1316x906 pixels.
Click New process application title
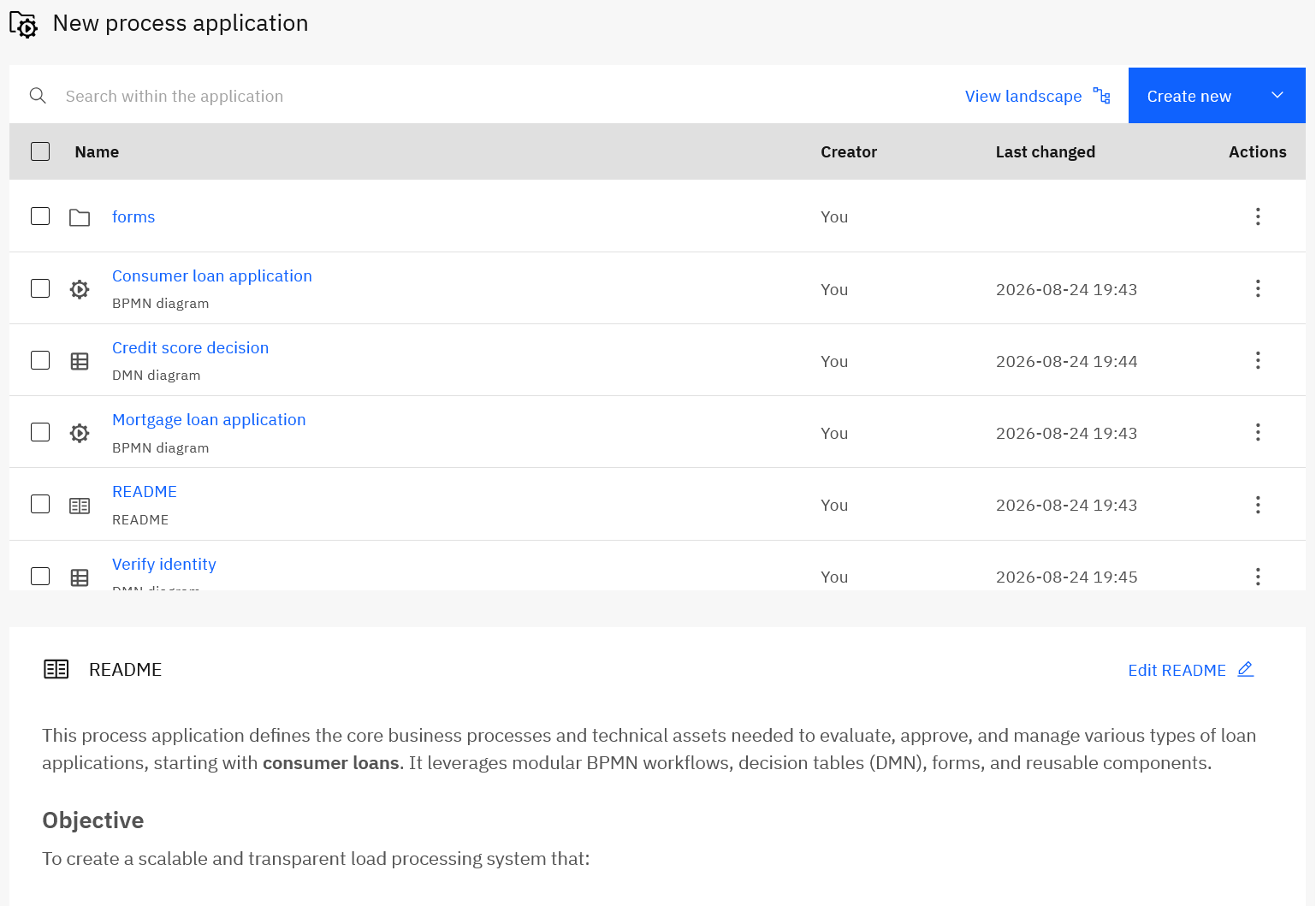point(181,23)
